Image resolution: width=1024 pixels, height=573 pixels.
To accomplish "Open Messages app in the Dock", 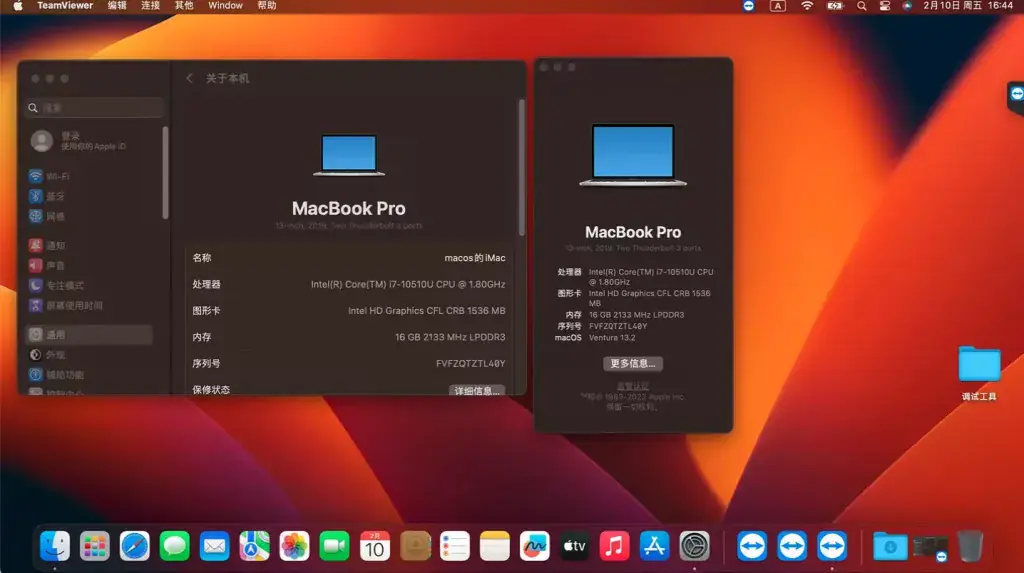I will [174, 546].
